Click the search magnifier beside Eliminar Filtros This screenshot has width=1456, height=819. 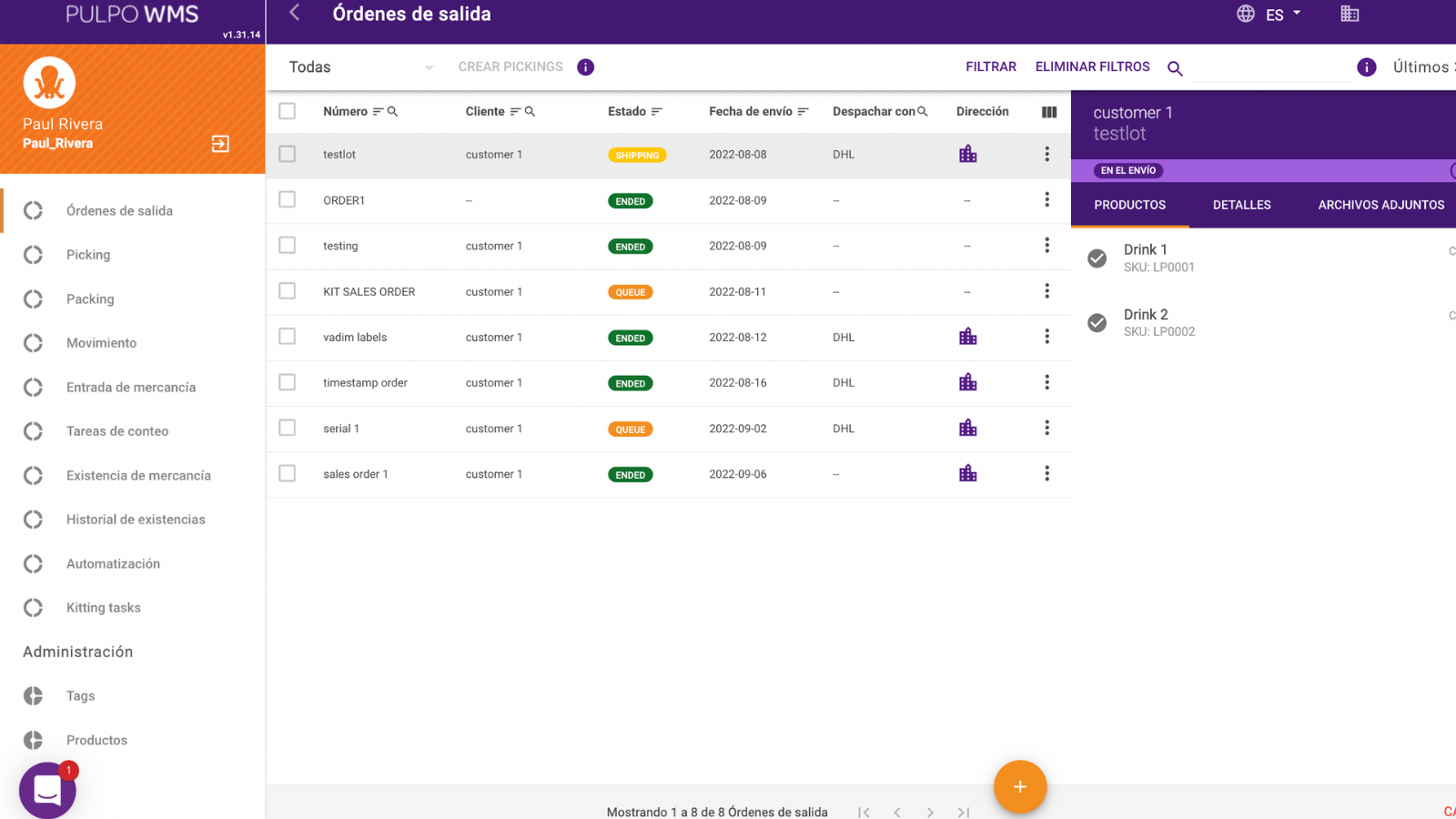click(1175, 68)
